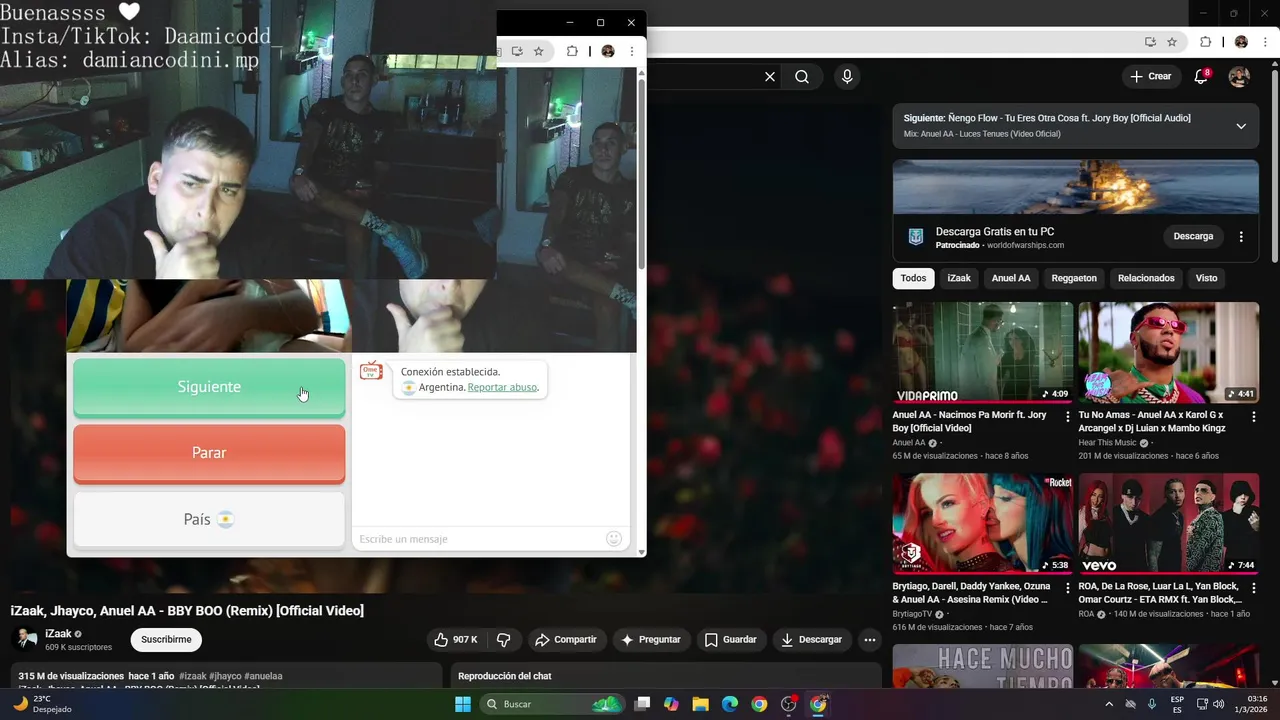
Task: Select the Reggaeton filter chip
Action: [x=1074, y=278]
